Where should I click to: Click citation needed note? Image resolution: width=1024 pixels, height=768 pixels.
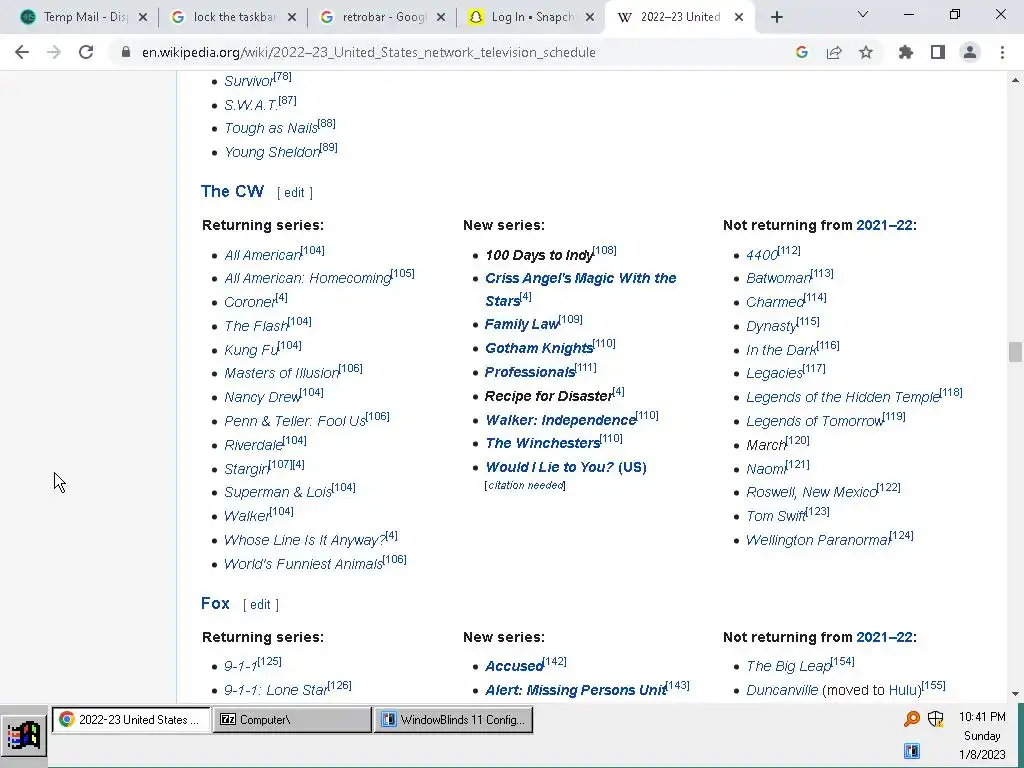tap(526, 485)
